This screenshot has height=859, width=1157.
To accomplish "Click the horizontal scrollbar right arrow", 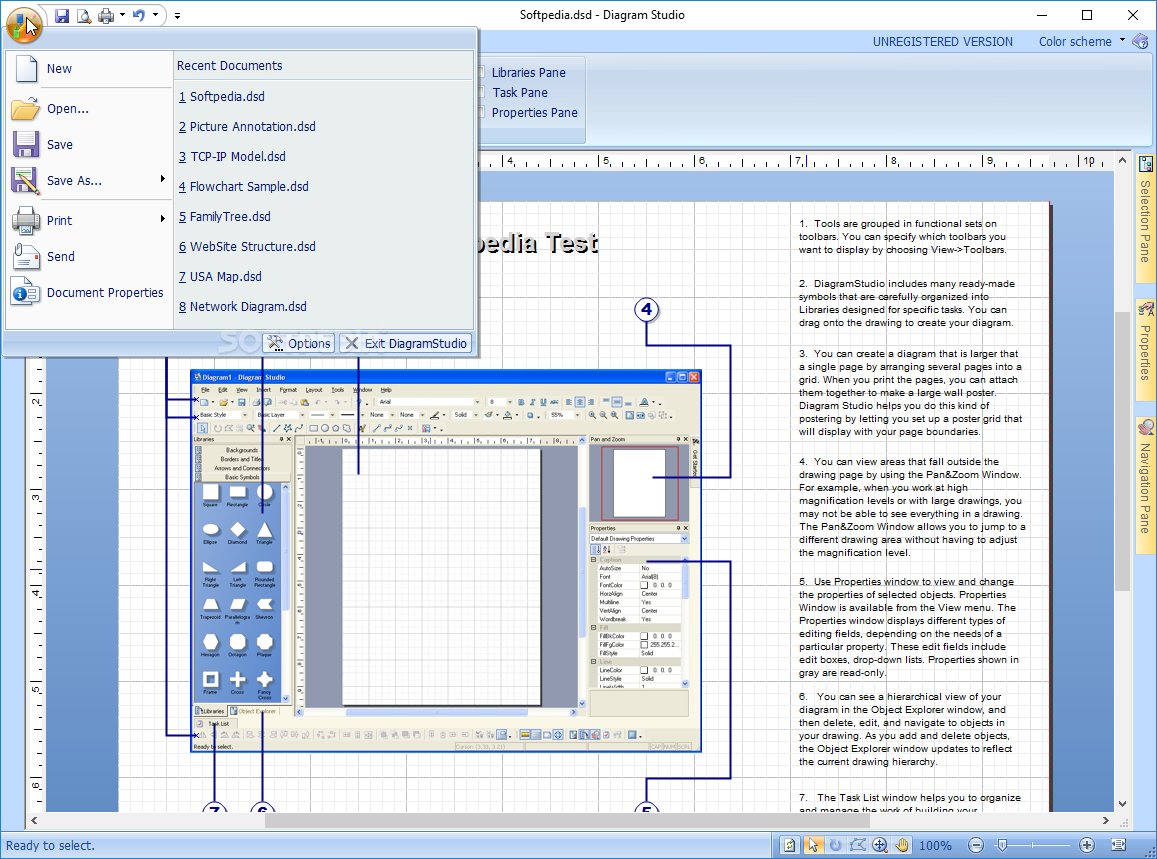I will coord(1105,820).
